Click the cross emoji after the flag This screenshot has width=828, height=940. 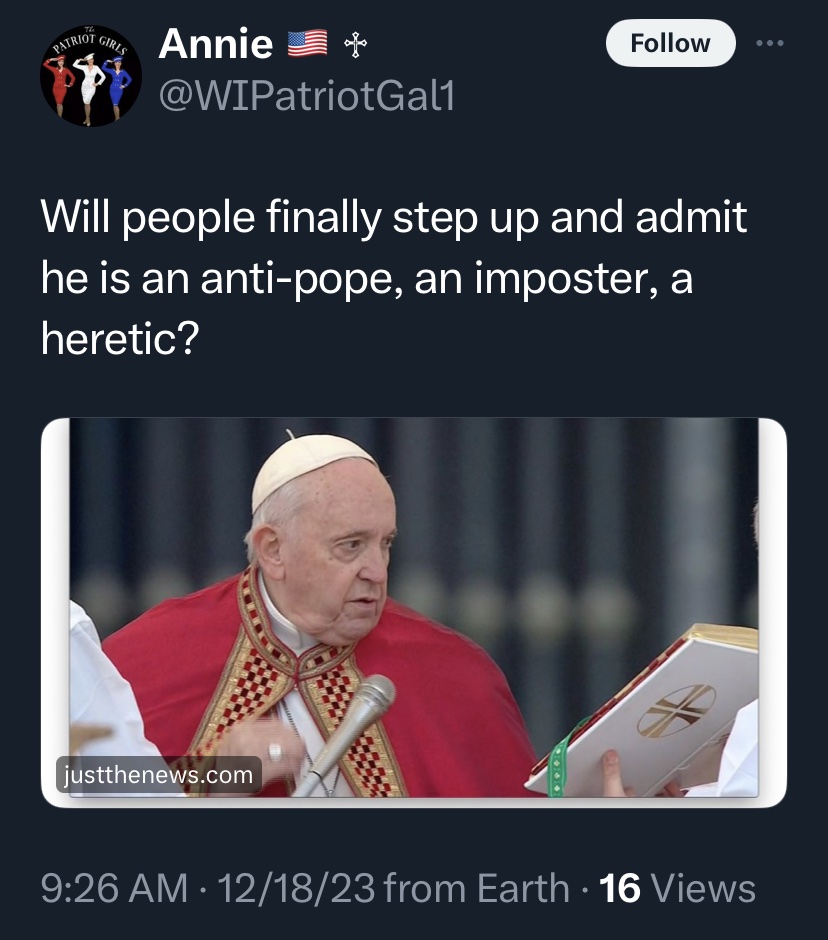(354, 44)
